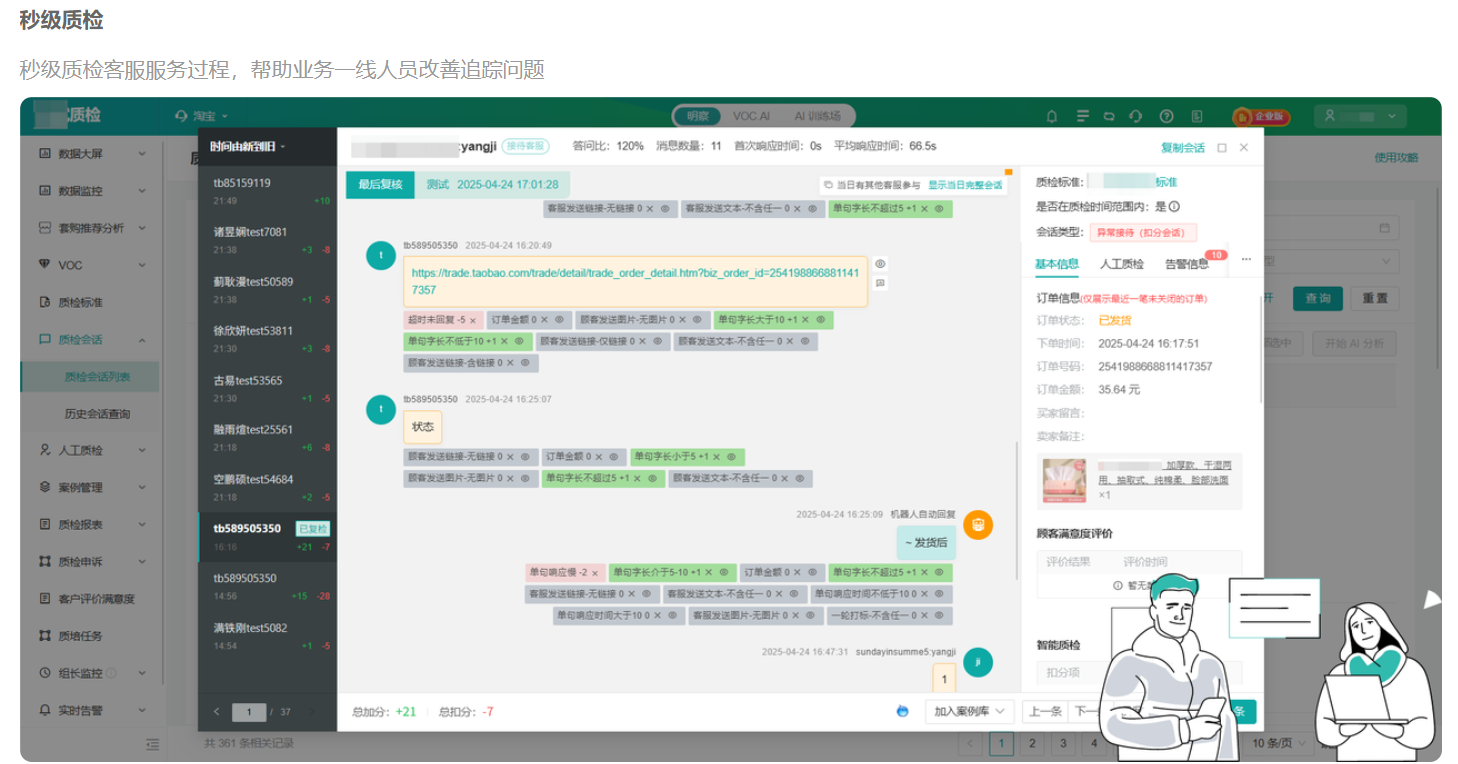Close the conversation detail dialog

click(x=1244, y=147)
